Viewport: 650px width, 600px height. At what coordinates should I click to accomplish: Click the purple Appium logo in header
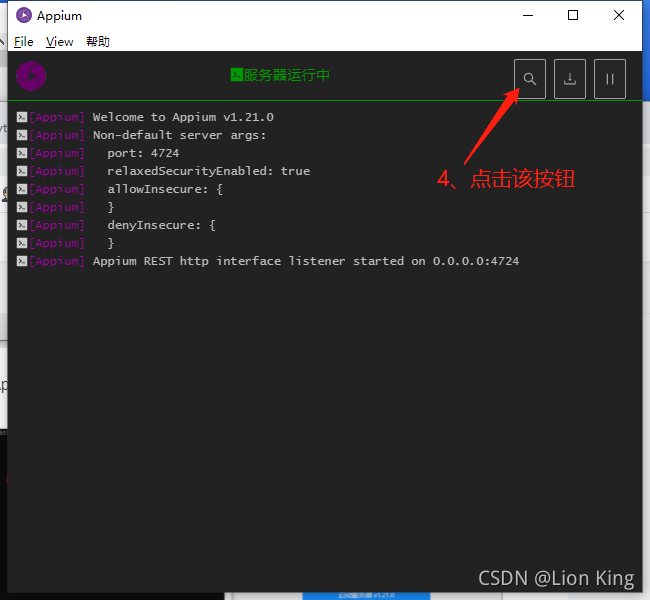click(x=31, y=76)
